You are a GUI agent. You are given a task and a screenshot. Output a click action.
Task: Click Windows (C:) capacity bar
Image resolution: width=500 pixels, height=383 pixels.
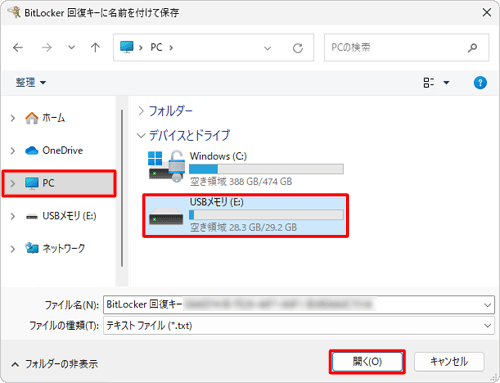click(x=266, y=169)
